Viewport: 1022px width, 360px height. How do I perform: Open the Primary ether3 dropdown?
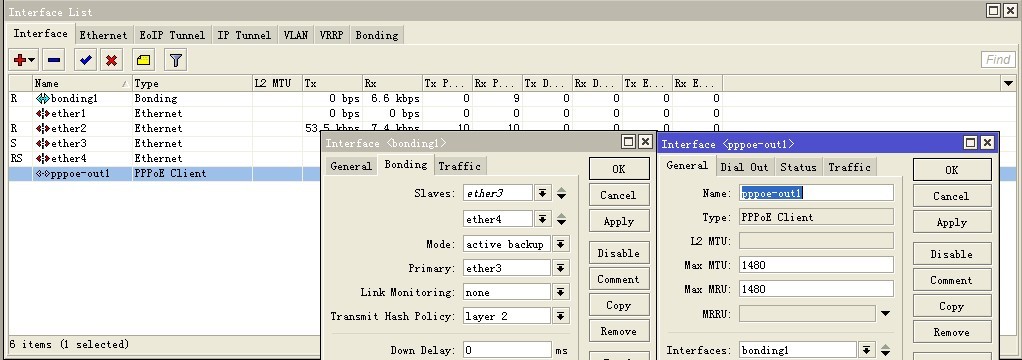[x=560, y=268]
